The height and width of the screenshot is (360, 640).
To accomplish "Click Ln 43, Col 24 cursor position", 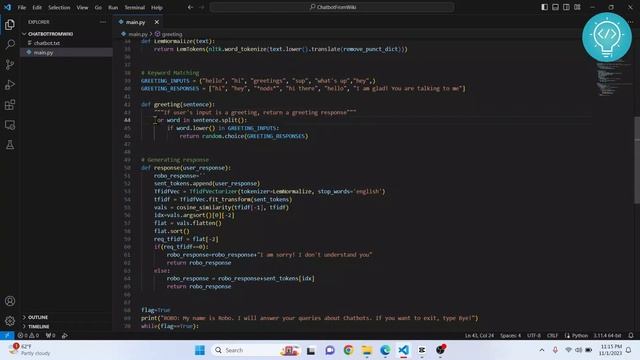I will click(x=479, y=336).
